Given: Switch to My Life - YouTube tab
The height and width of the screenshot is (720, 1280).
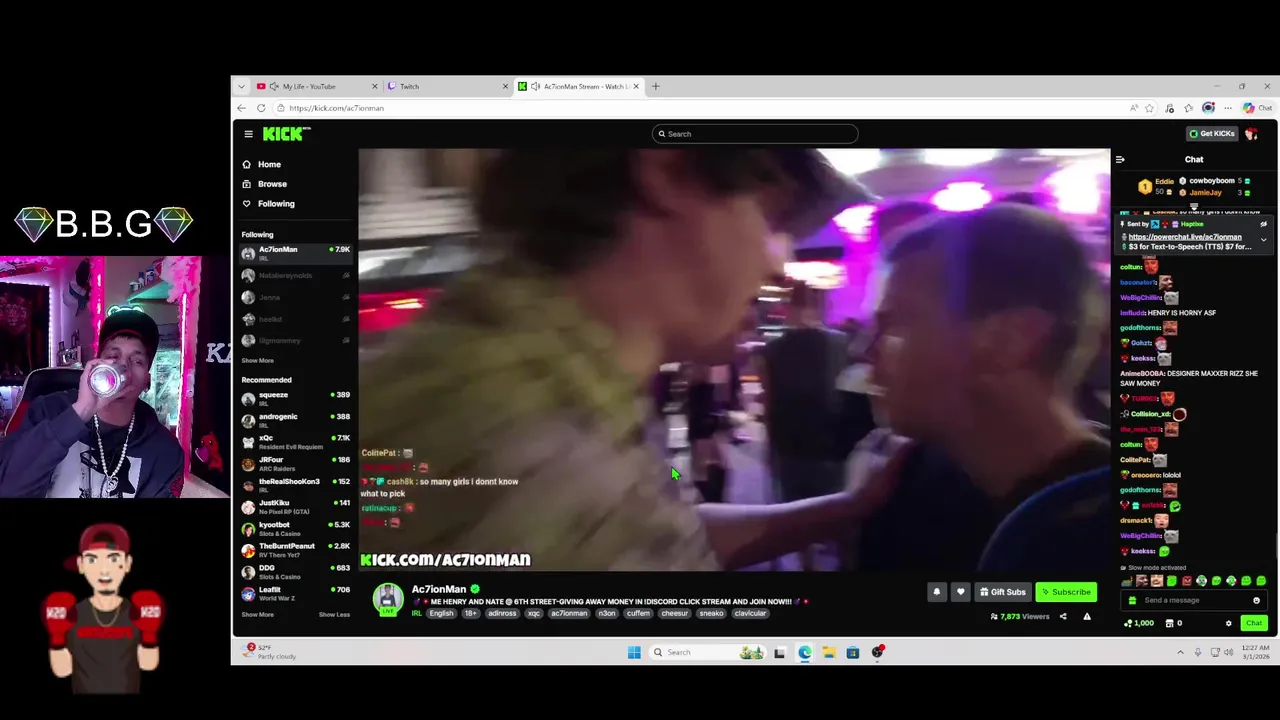Looking at the screenshot, I should [317, 86].
